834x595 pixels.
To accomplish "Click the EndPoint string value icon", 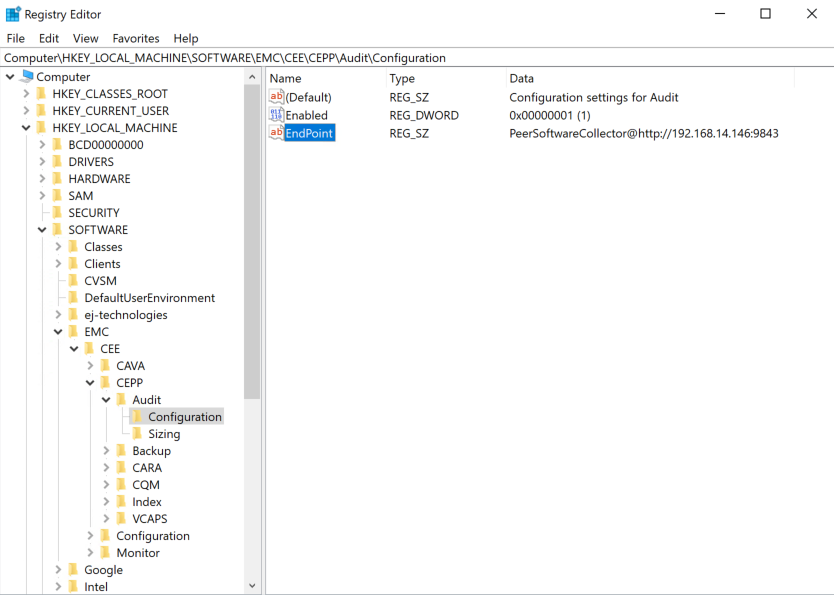I will pyautogui.click(x=276, y=133).
